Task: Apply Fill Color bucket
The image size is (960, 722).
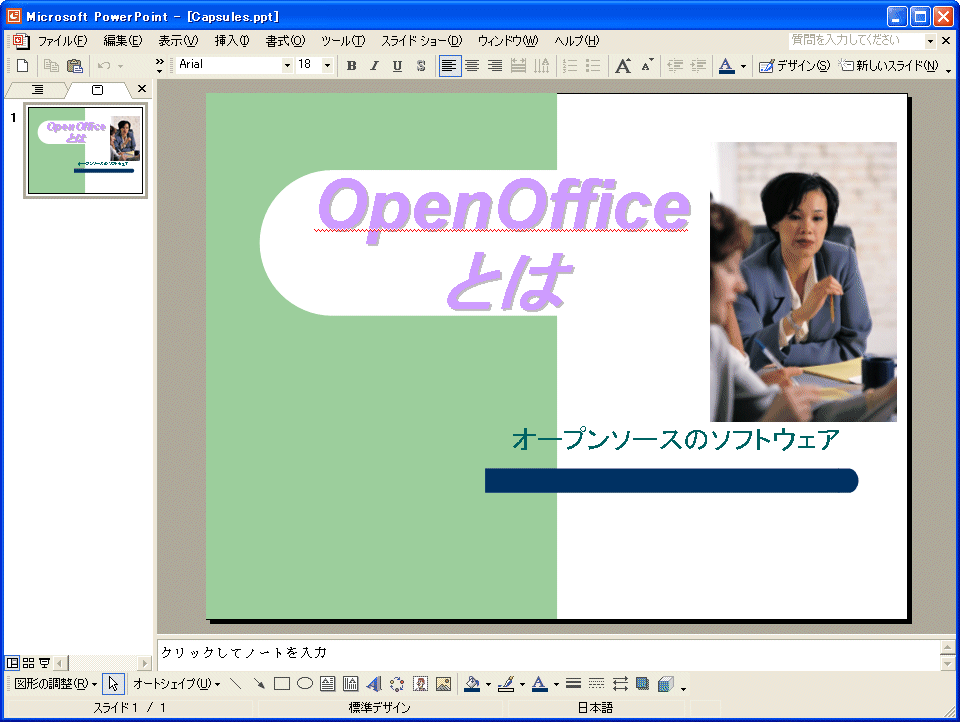Action: tap(472, 683)
